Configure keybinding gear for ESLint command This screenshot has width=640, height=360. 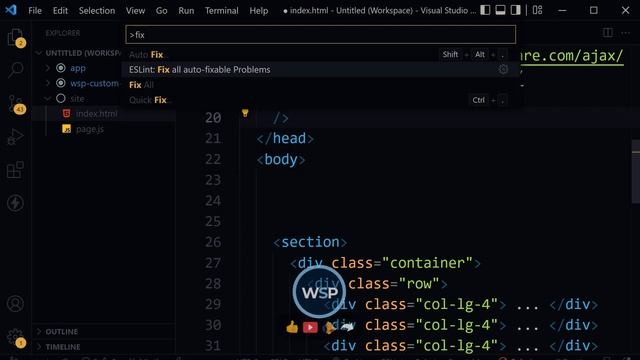pyautogui.click(x=503, y=69)
